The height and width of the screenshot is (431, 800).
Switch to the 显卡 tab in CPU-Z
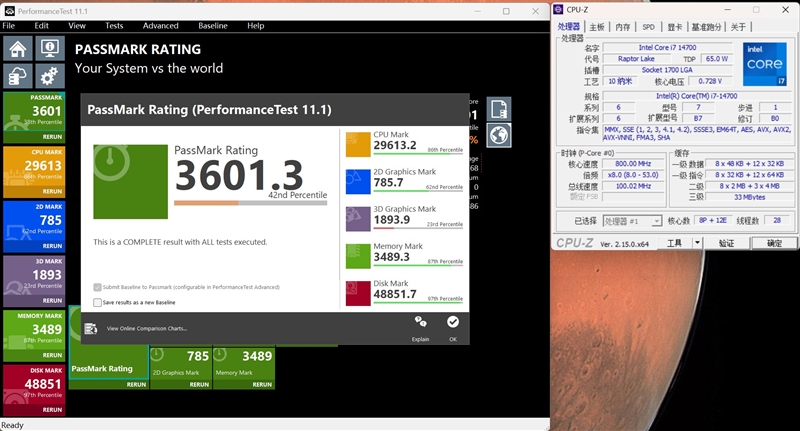point(674,27)
